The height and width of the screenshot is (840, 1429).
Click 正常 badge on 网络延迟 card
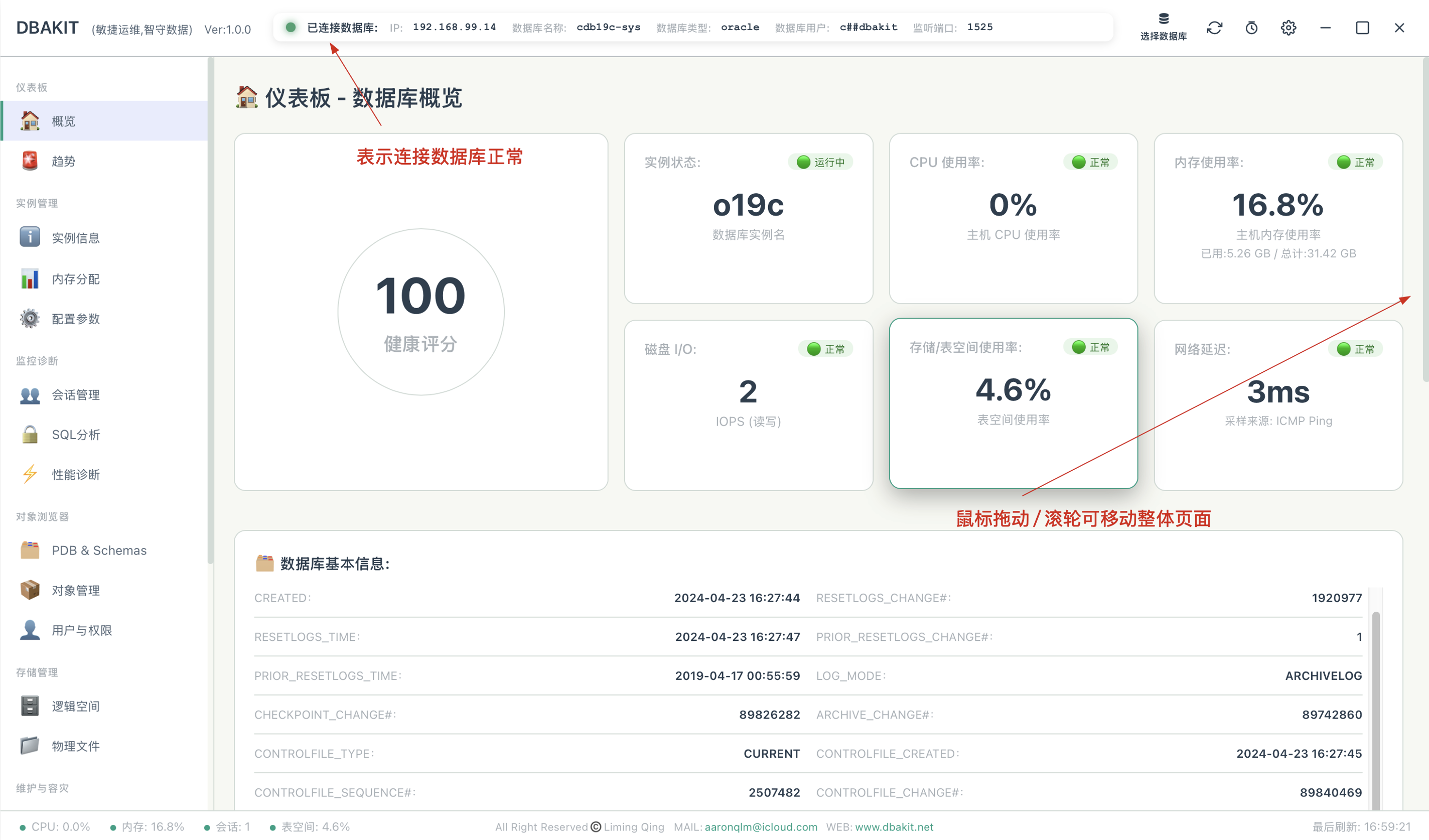[1355, 349]
